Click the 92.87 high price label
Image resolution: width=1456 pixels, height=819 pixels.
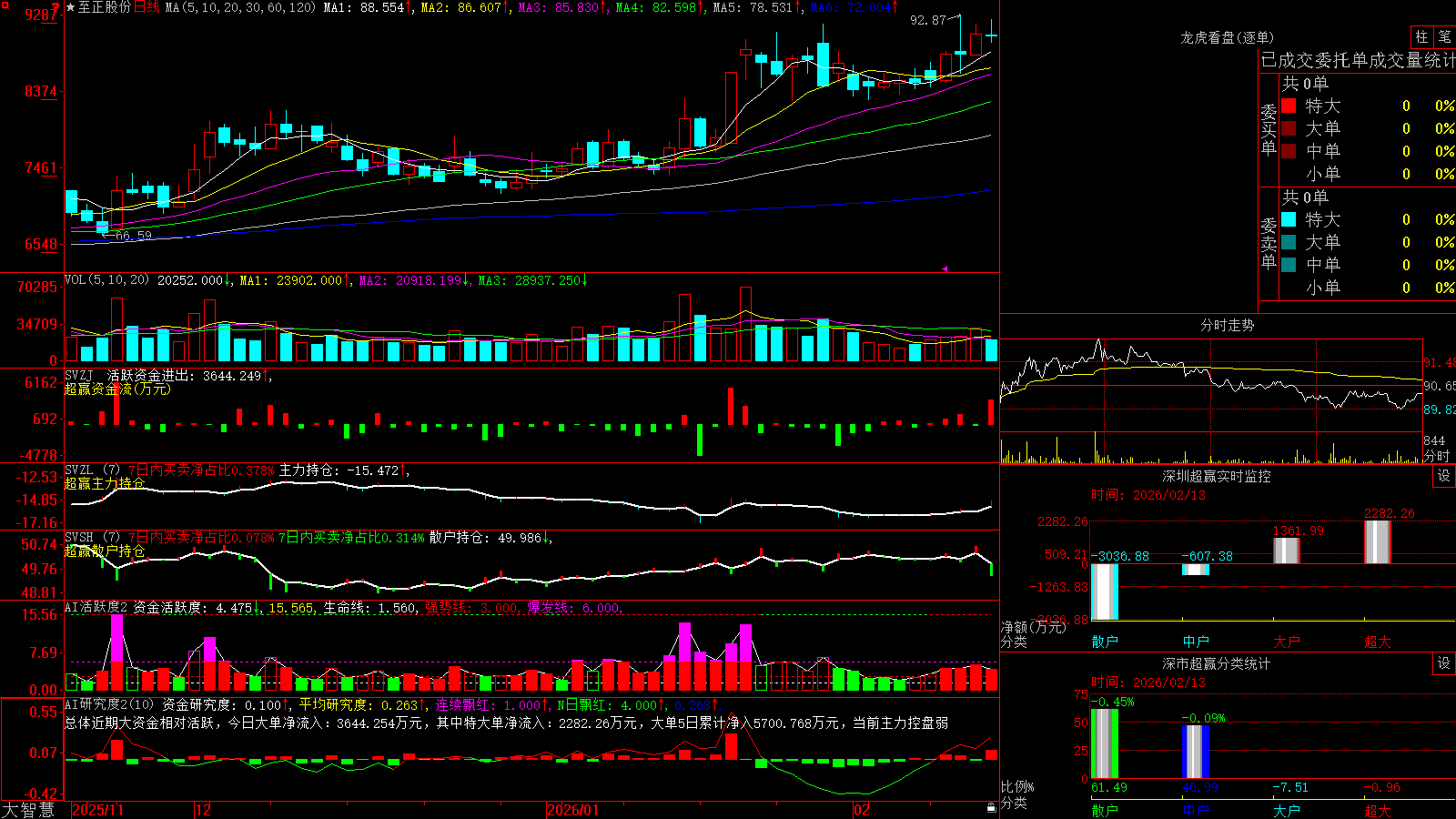tap(928, 20)
